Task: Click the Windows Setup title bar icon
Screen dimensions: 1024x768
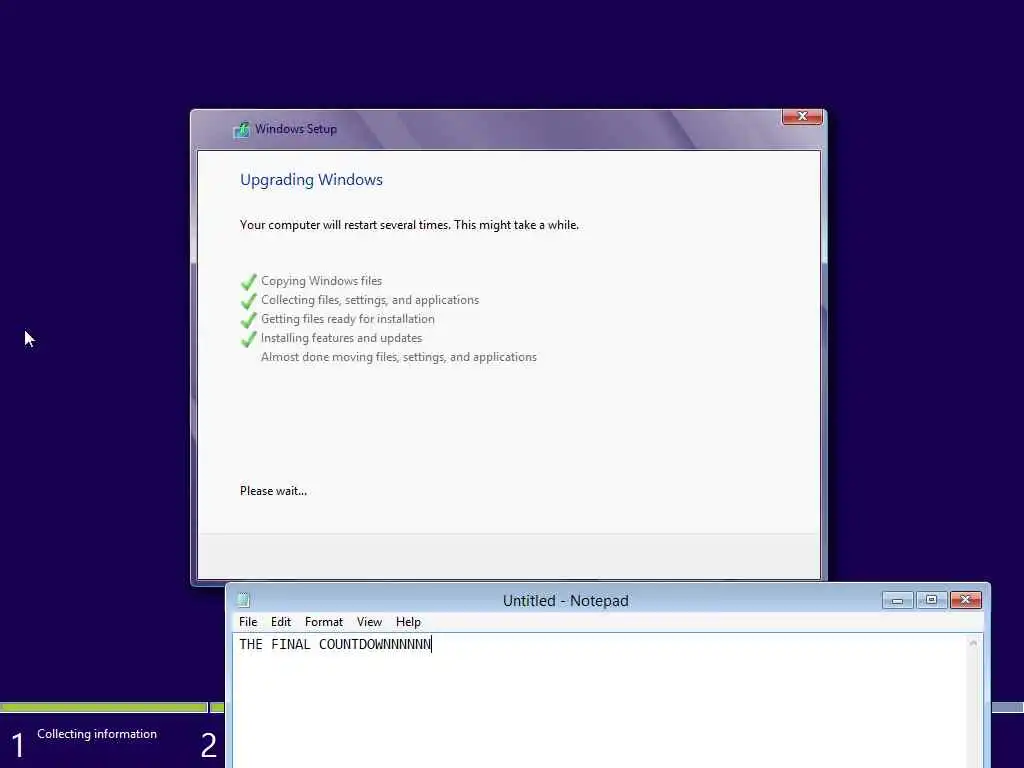Action: pyautogui.click(x=241, y=129)
